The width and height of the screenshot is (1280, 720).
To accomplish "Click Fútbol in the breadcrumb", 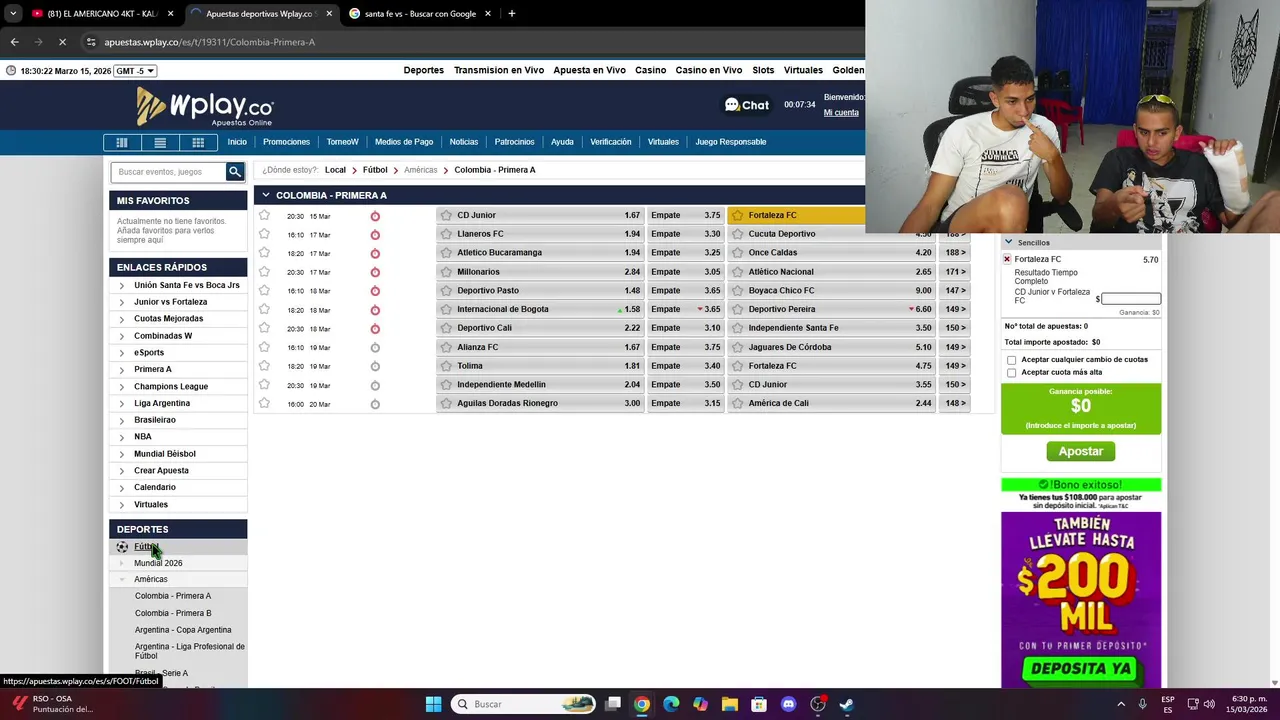I will pyautogui.click(x=375, y=170).
